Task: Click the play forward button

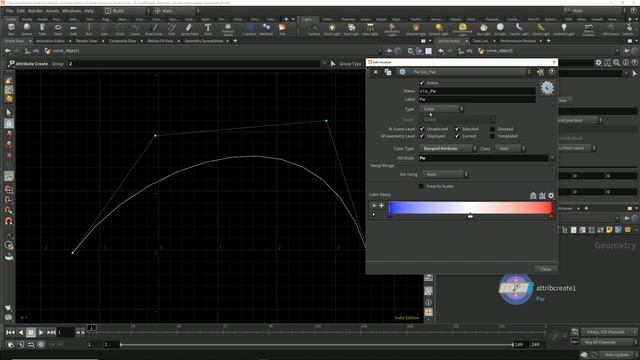Action: (41, 333)
